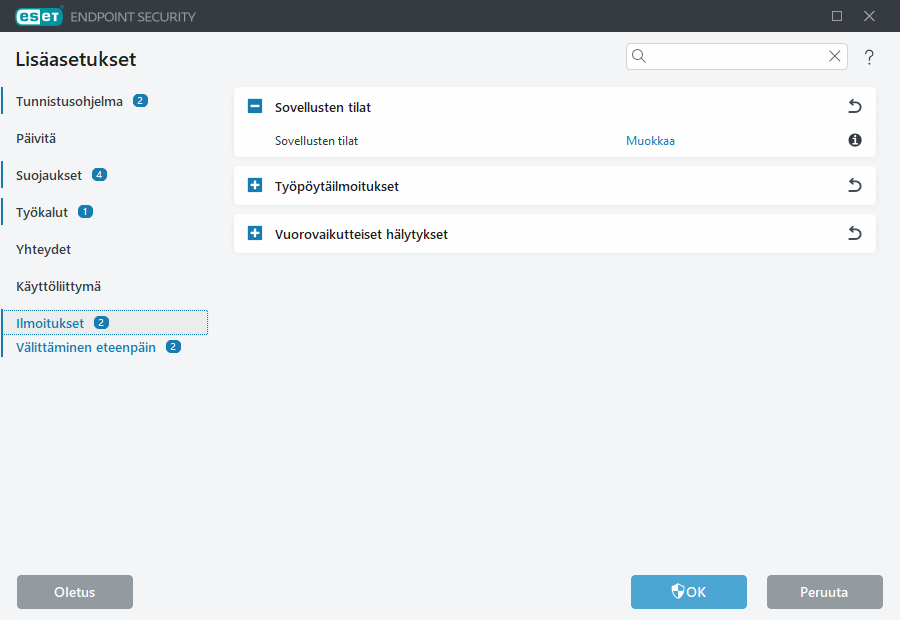Clear the search field with X
The image size is (900, 620).
[x=835, y=56]
